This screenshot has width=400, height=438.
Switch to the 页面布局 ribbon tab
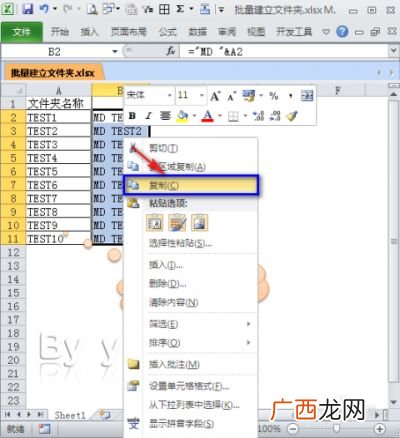pos(128,32)
